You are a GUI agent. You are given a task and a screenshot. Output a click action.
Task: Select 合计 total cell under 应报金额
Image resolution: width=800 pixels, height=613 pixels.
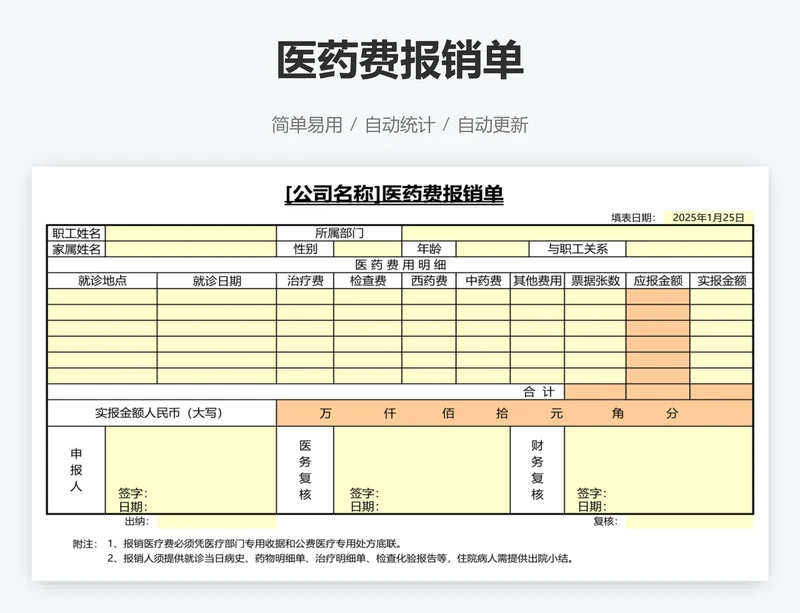658,392
